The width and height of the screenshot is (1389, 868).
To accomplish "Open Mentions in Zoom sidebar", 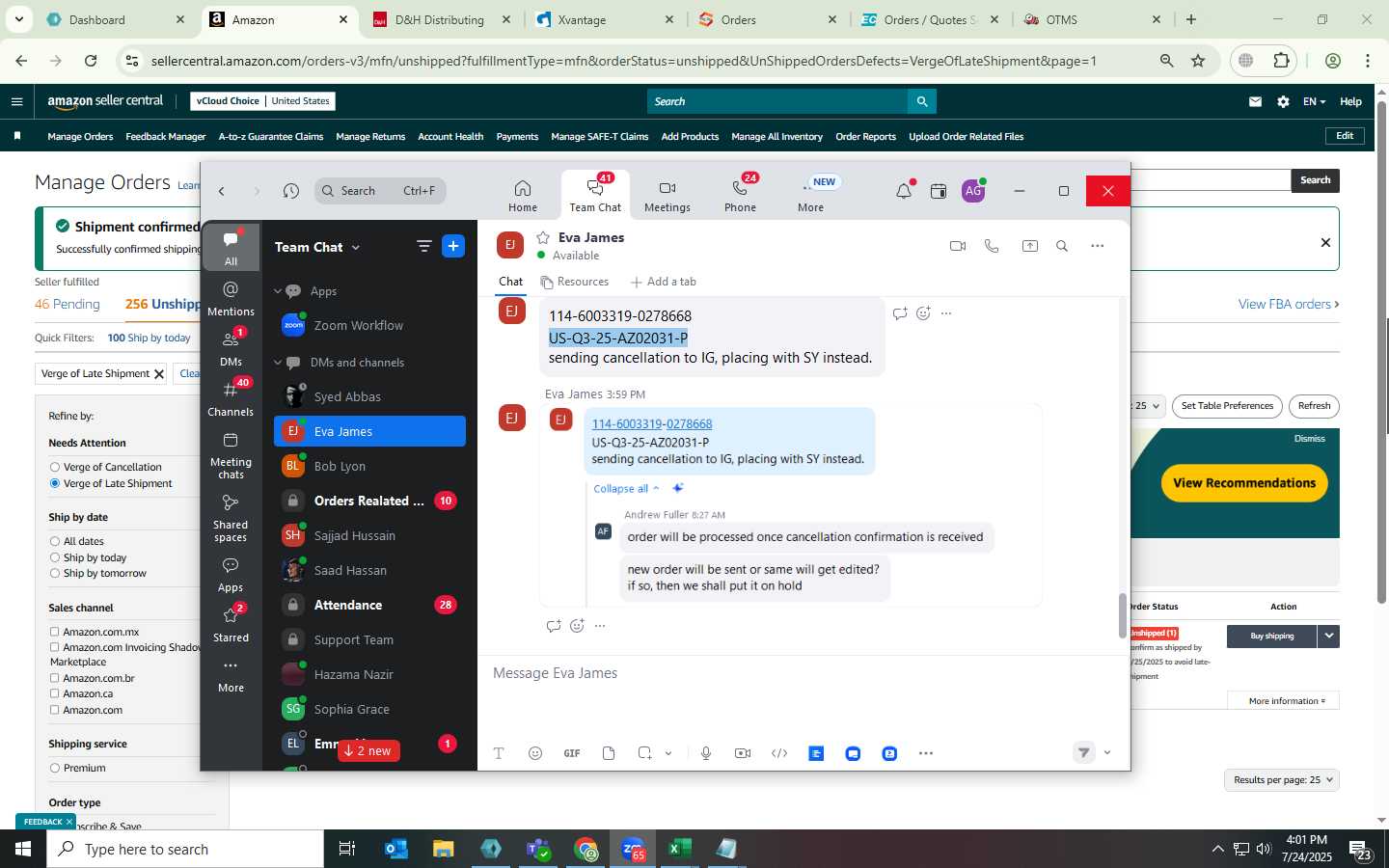I will pos(231,298).
